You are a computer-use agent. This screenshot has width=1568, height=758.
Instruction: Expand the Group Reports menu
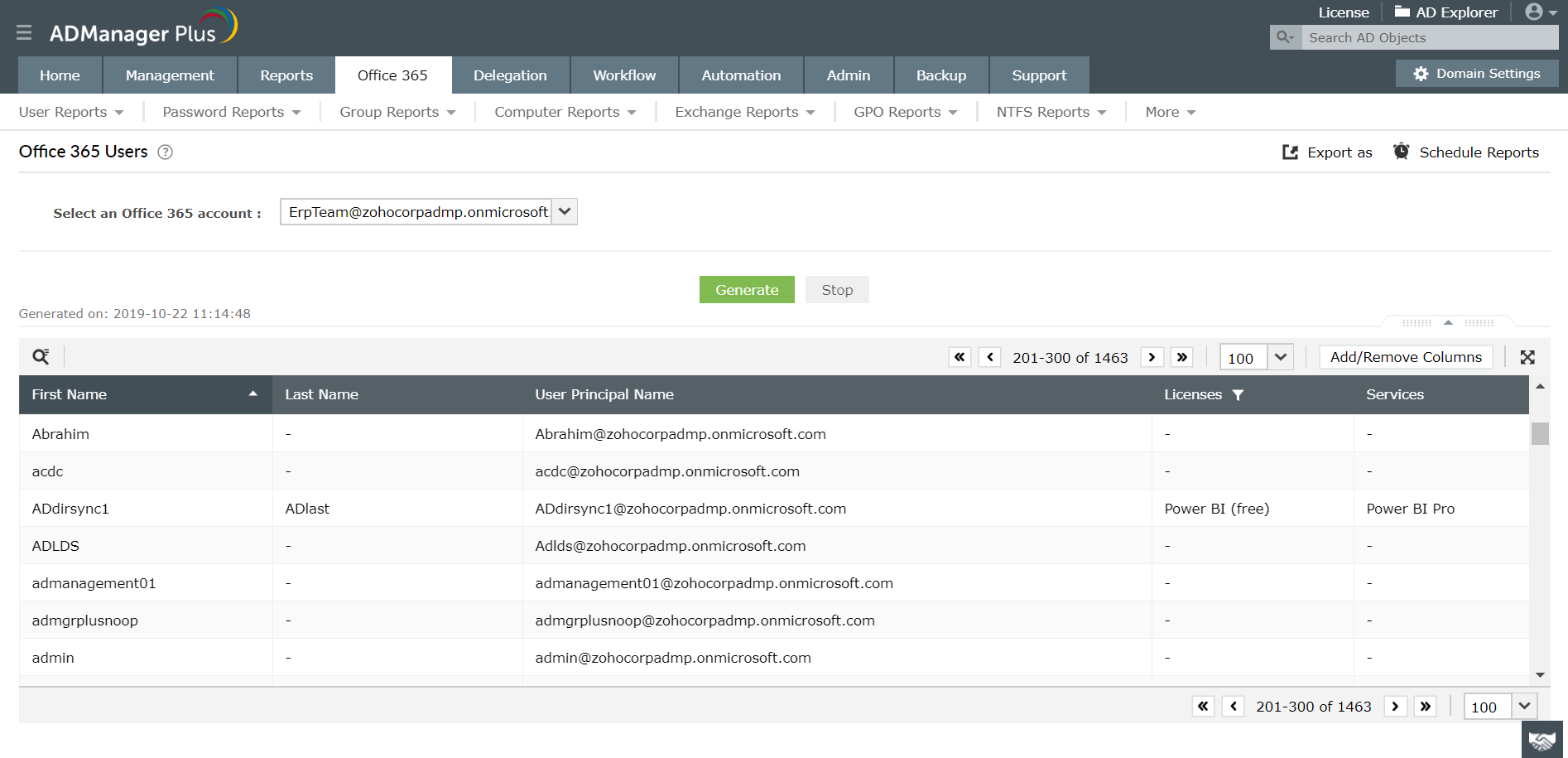(397, 112)
